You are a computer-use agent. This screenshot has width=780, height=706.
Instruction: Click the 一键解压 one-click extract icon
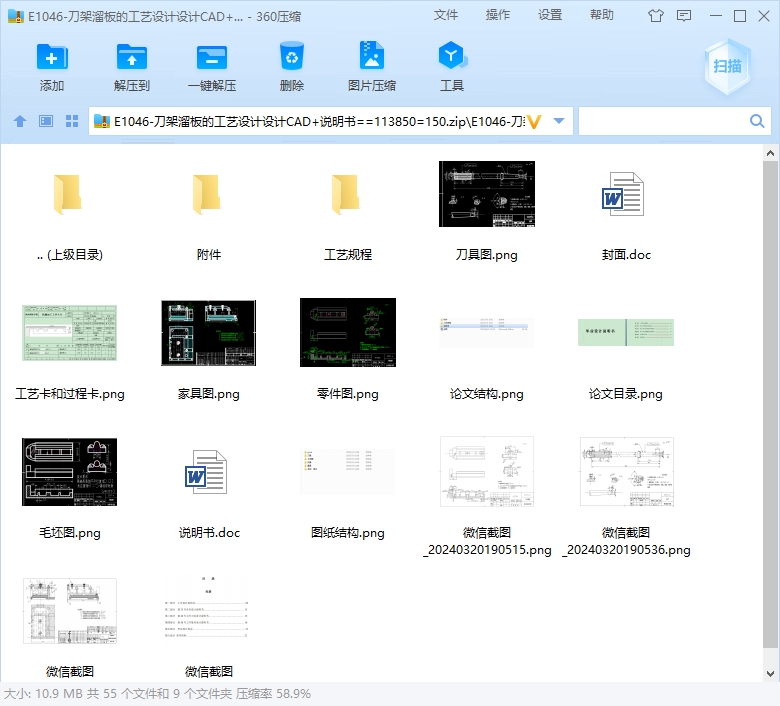click(212, 58)
